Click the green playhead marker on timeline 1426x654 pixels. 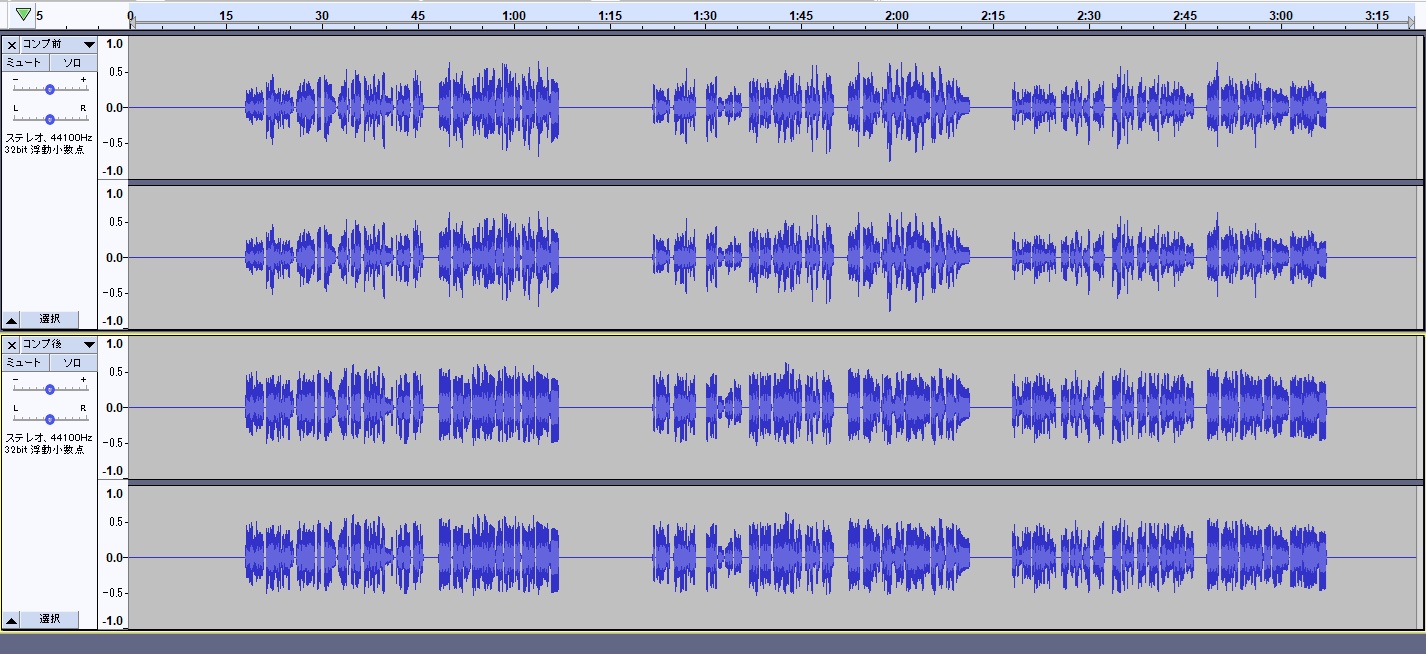(23, 15)
